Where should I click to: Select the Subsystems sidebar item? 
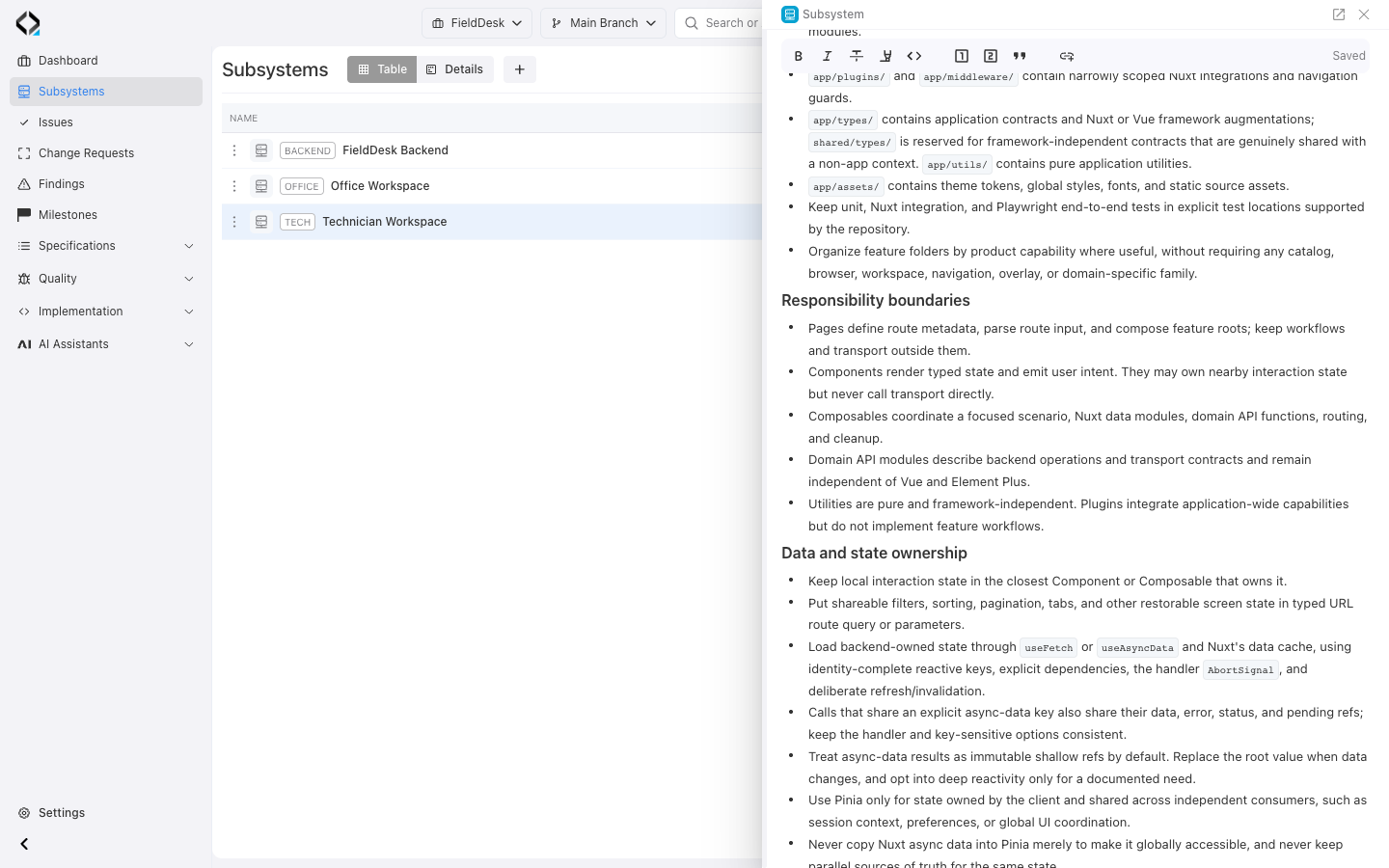click(x=106, y=92)
